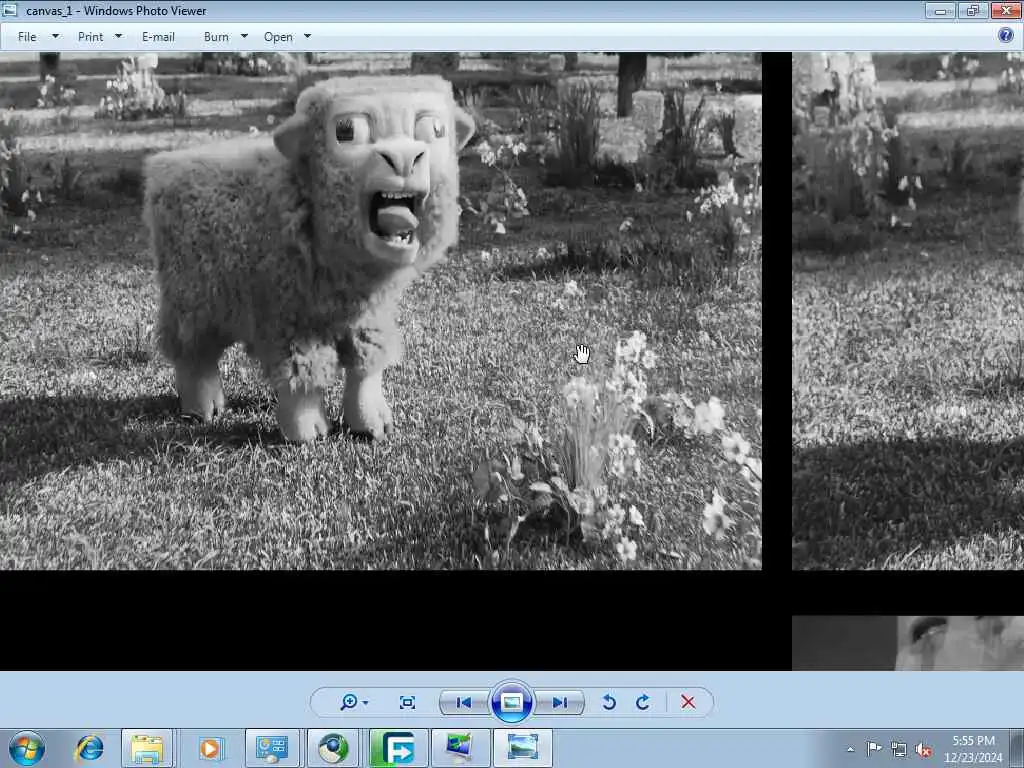Image resolution: width=1024 pixels, height=768 pixels.
Task: Open the File menu
Action: [x=27, y=37]
